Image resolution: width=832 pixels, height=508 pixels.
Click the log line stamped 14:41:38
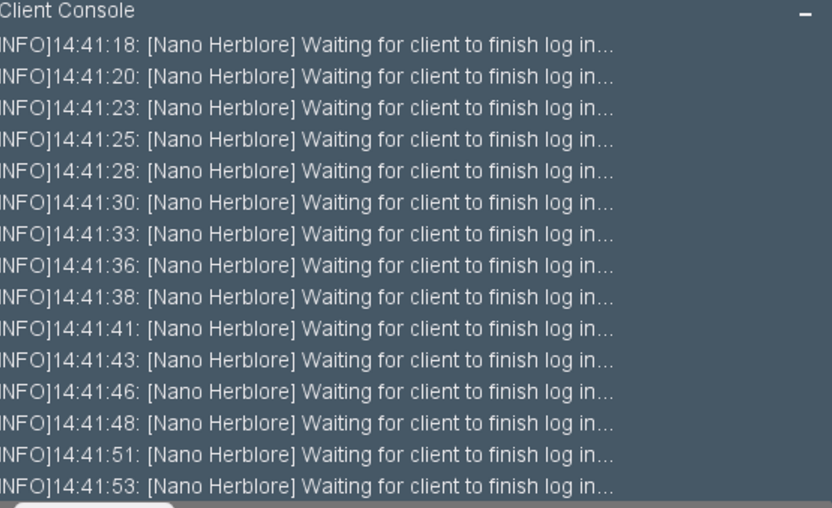pyautogui.click(x=307, y=298)
